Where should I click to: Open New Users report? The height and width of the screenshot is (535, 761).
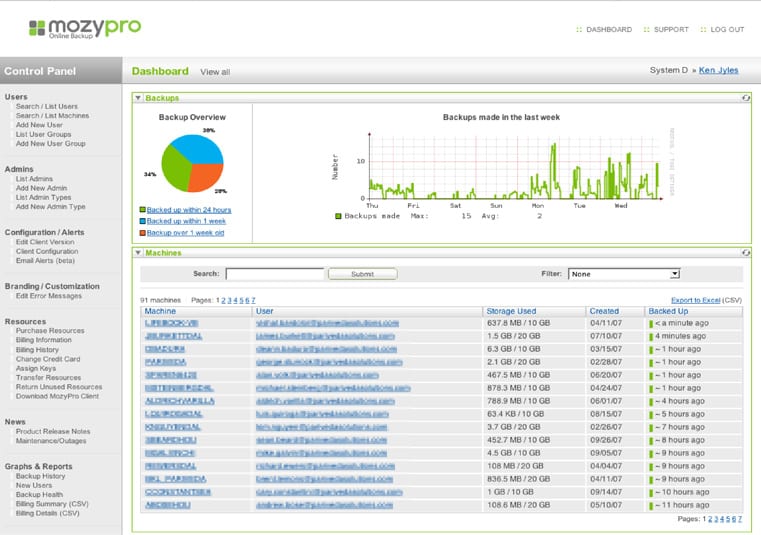coord(33,485)
